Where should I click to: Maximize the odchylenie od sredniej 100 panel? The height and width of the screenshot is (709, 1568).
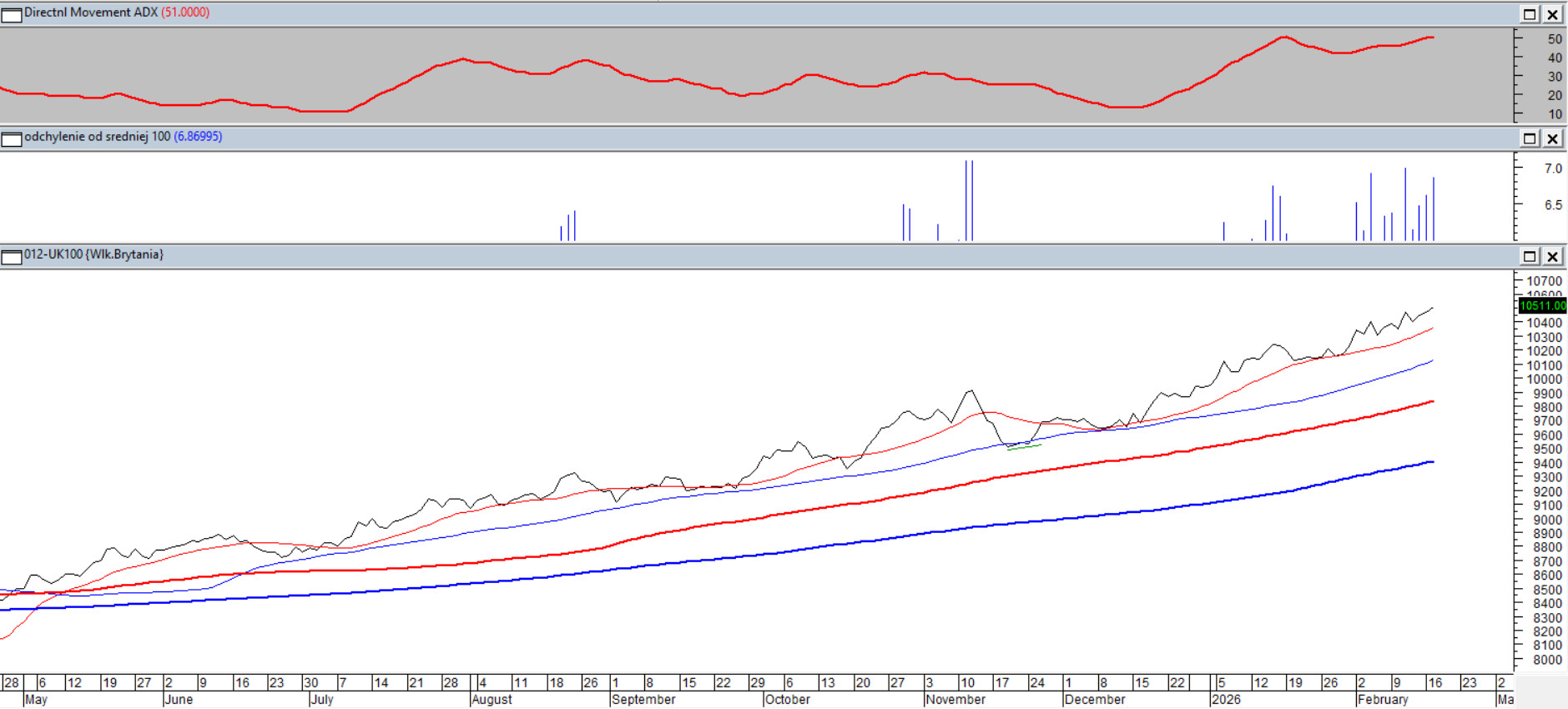1530,138
